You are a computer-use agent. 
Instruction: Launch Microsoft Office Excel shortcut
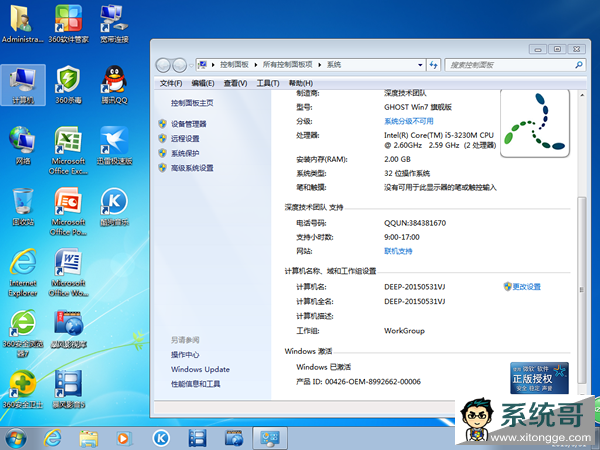coord(68,150)
